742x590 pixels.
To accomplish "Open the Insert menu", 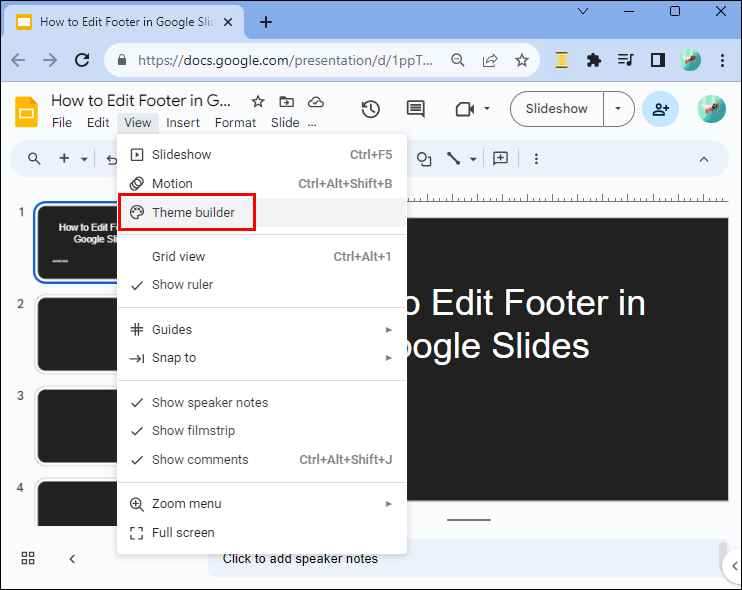I will click(183, 123).
